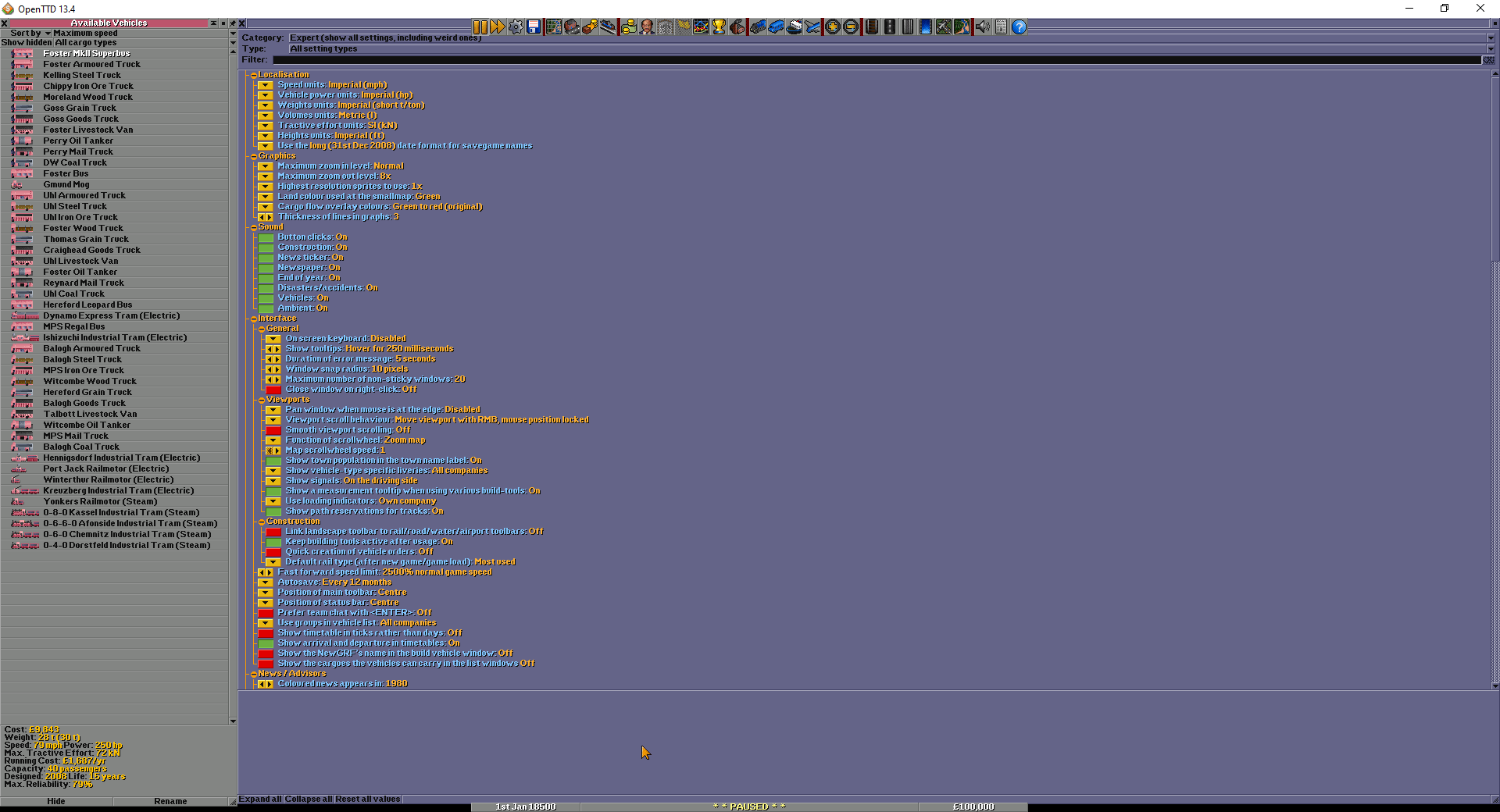The height and width of the screenshot is (812, 1500).
Task: Open the train list locomotive icon
Action: 757,27
